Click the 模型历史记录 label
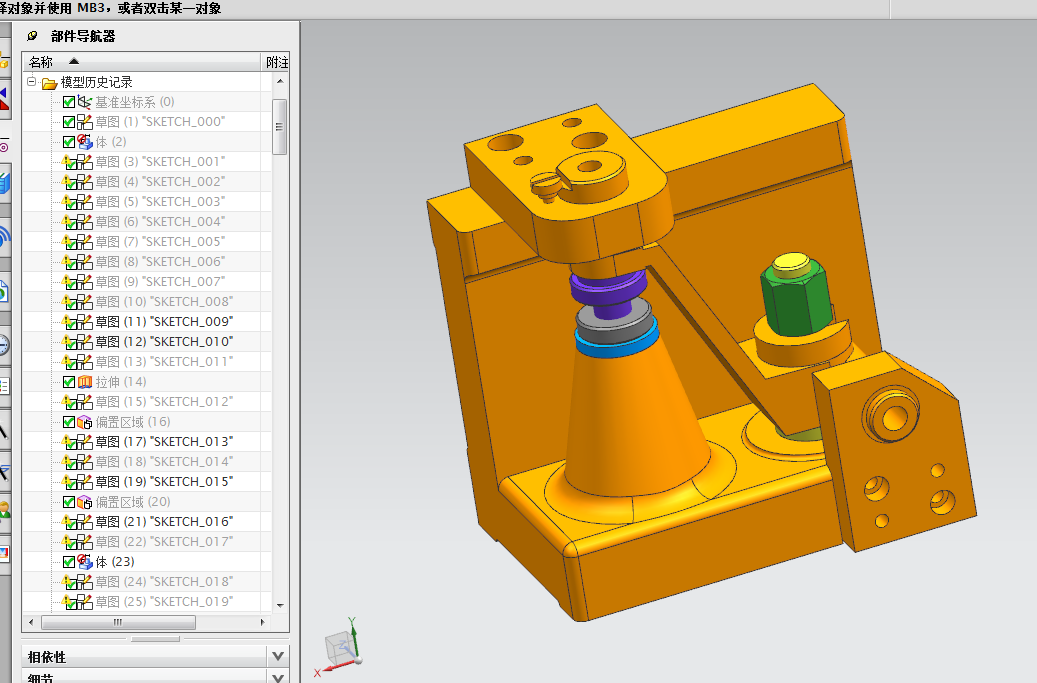1037x683 pixels. pyautogui.click(x=97, y=82)
